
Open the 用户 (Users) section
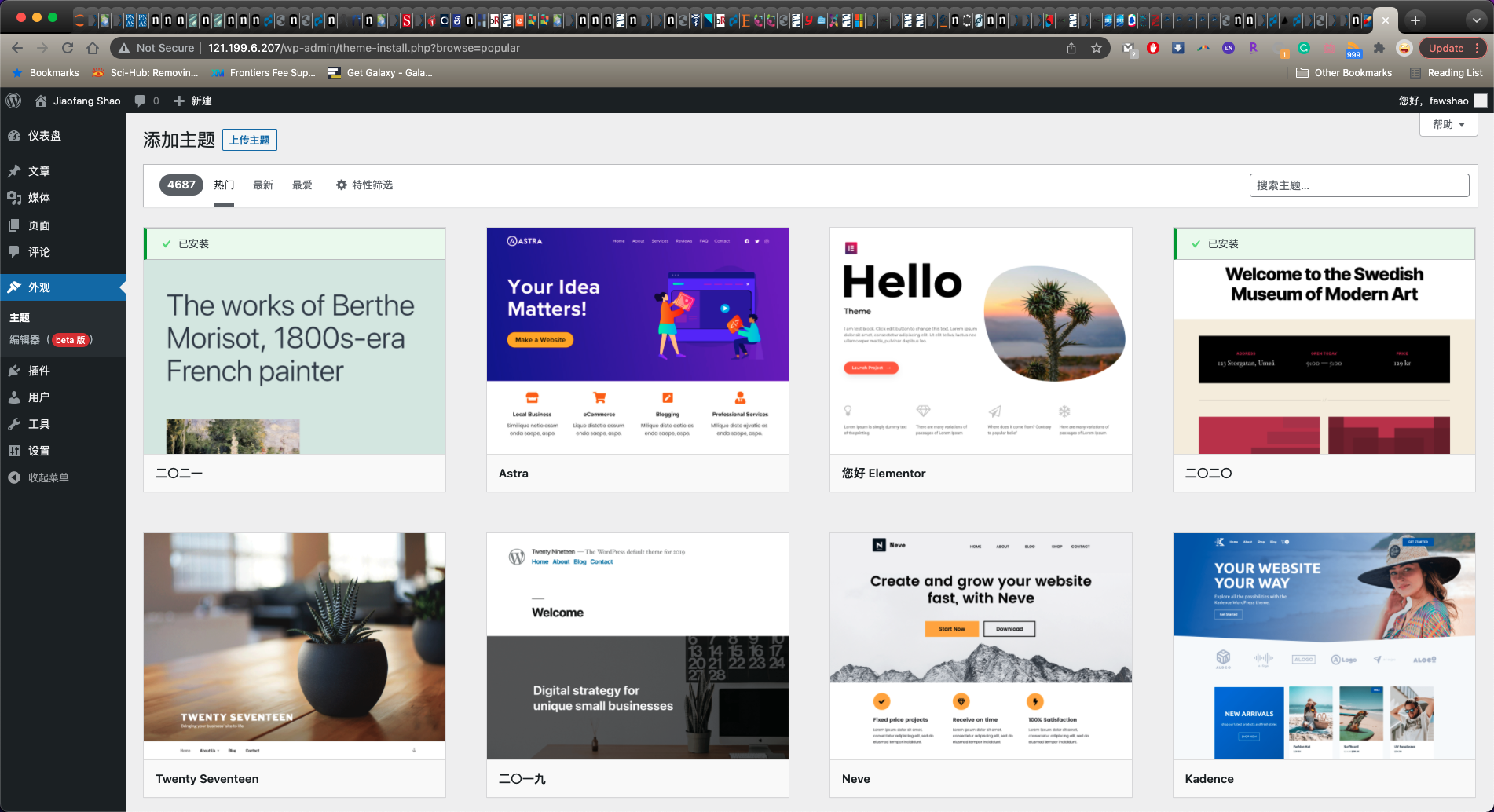(x=38, y=397)
